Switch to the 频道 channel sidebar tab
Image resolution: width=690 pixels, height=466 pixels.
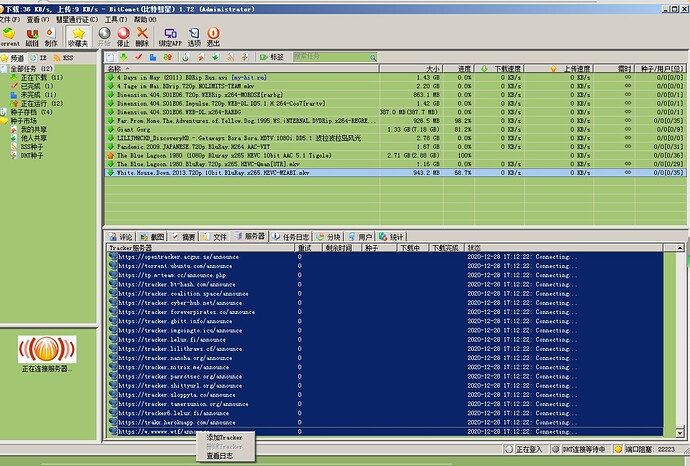(13, 58)
